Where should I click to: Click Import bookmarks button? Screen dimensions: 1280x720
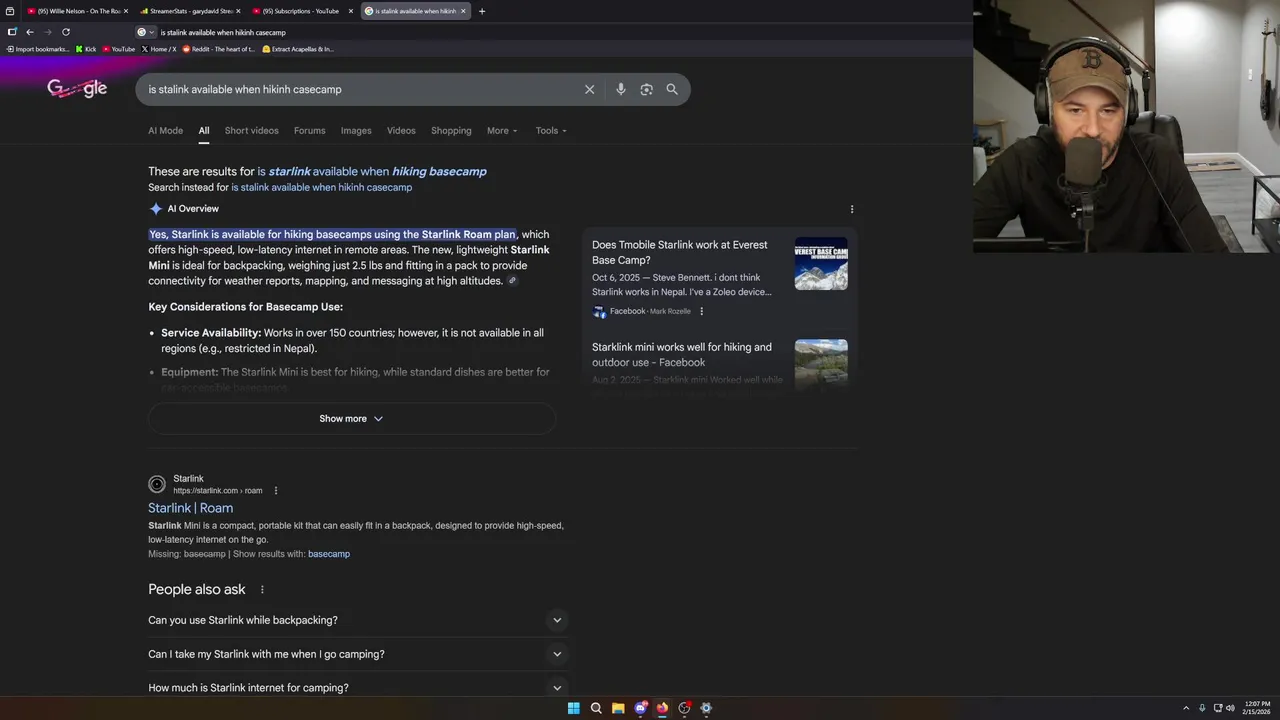38,49
